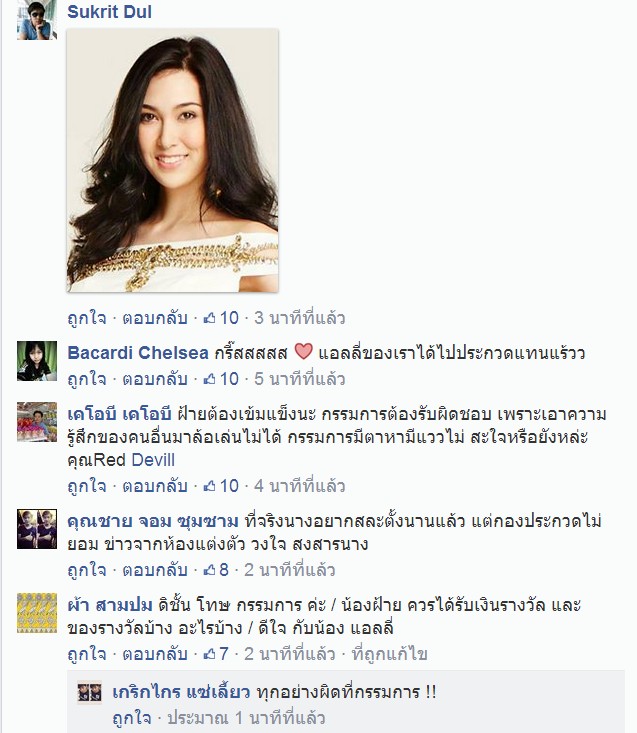Enlarge the posted photo of the woman
The height and width of the screenshot is (733, 637).
pos(173,160)
